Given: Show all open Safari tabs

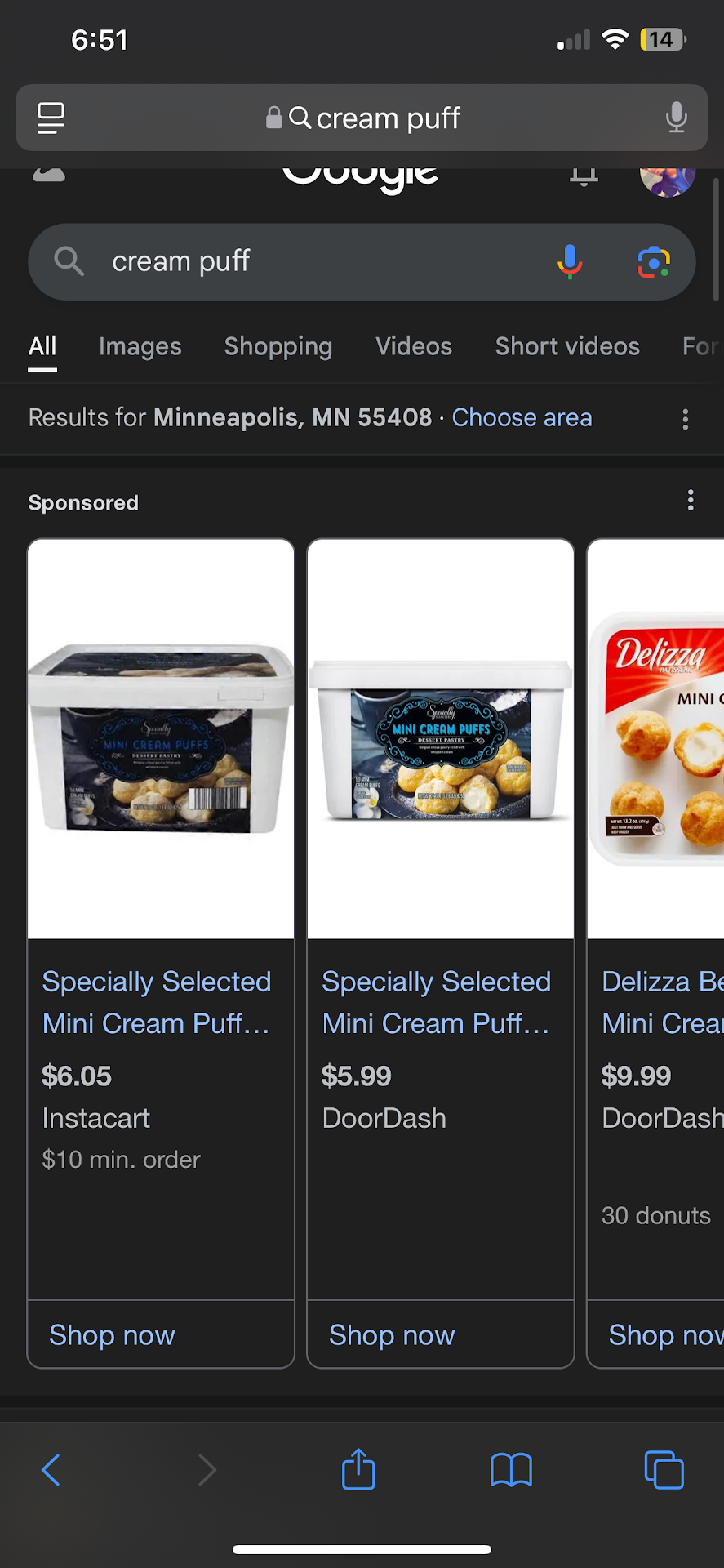Looking at the screenshot, I should (x=664, y=1470).
